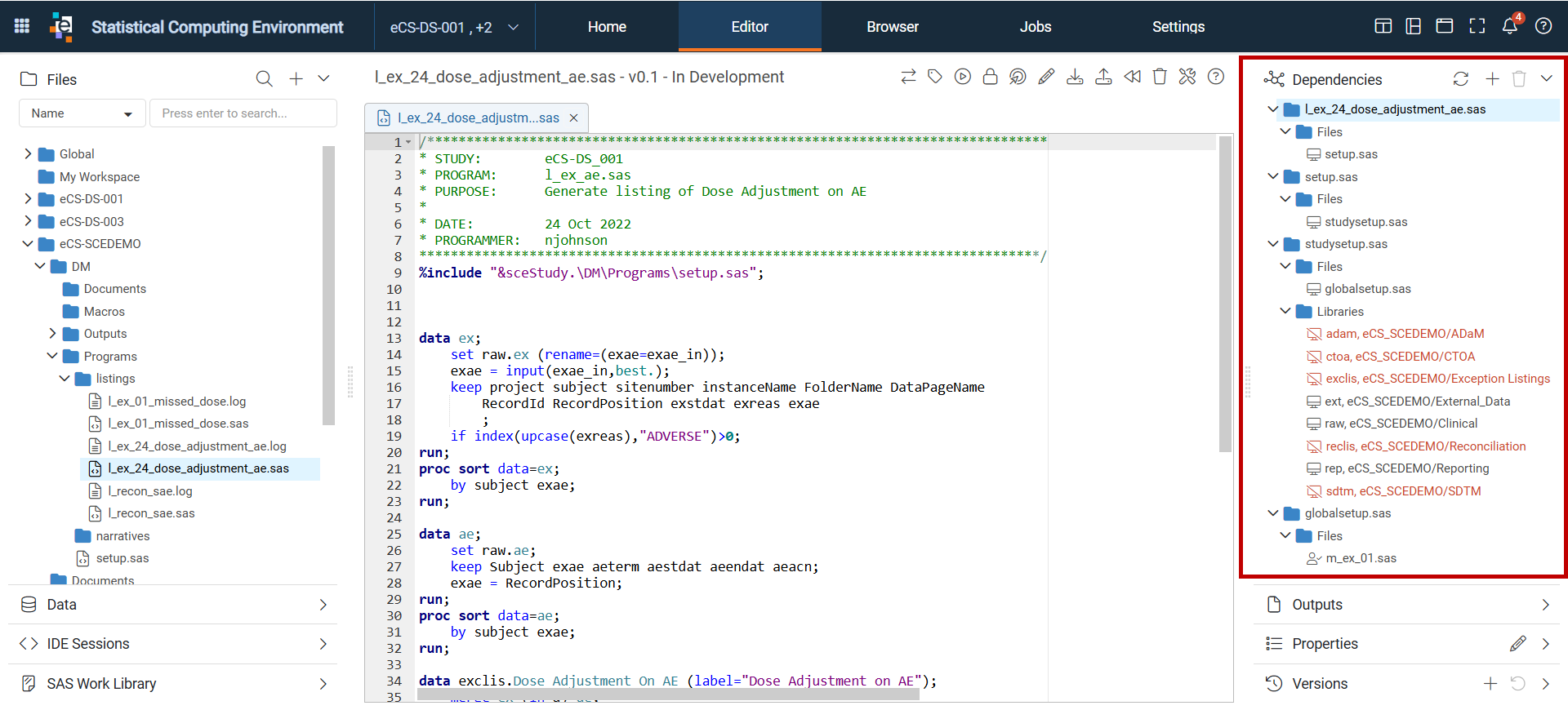This screenshot has height=710, width=1568.
Task: Click the tools icon in editor toolbar
Action: click(1187, 77)
